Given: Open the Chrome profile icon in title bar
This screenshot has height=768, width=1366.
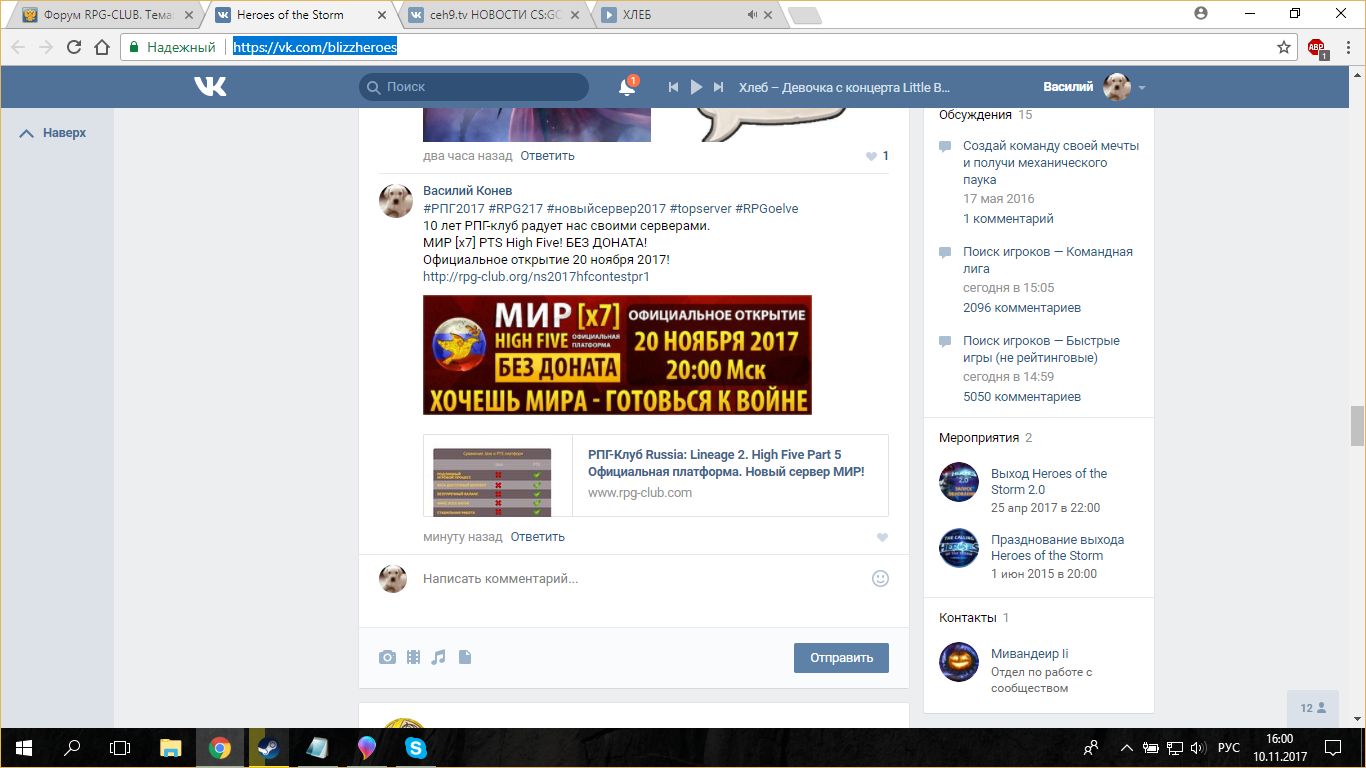Looking at the screenshot, I should pyautogui.click(x=1201, y=13).
